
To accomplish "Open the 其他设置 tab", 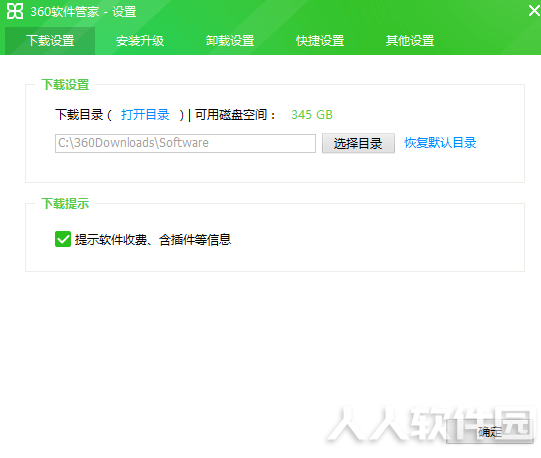I will [x=410, y=41].
